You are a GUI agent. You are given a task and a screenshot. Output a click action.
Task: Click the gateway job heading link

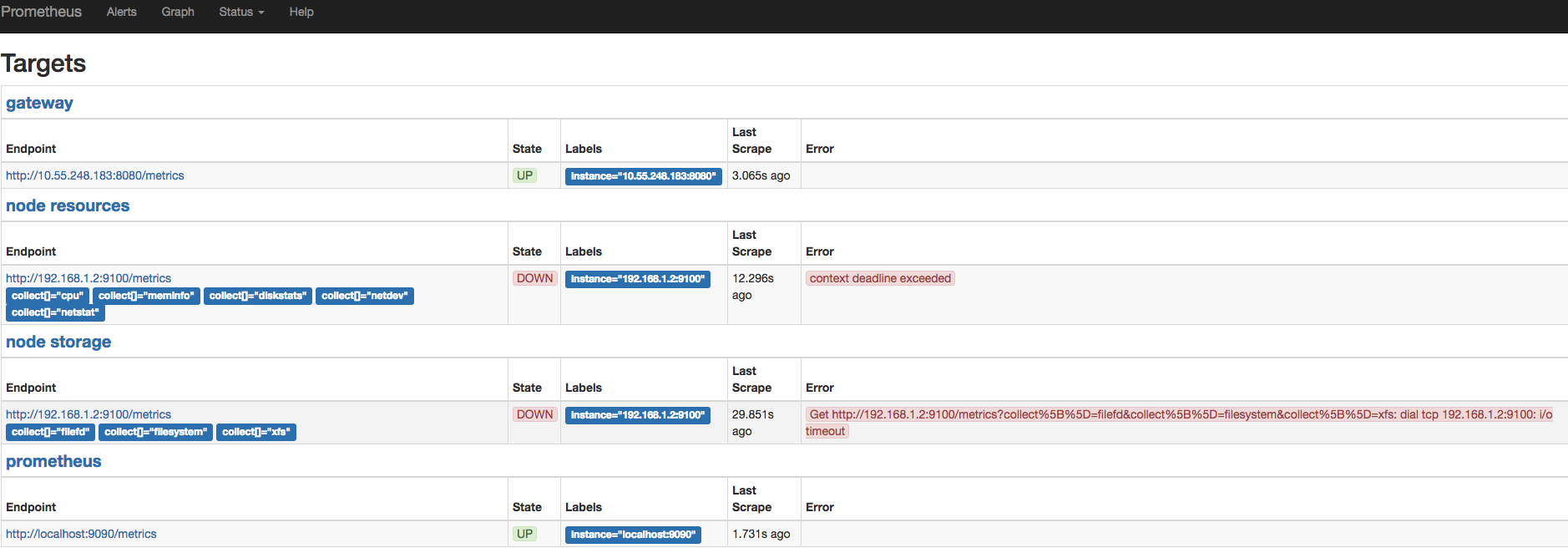[39, 103]
